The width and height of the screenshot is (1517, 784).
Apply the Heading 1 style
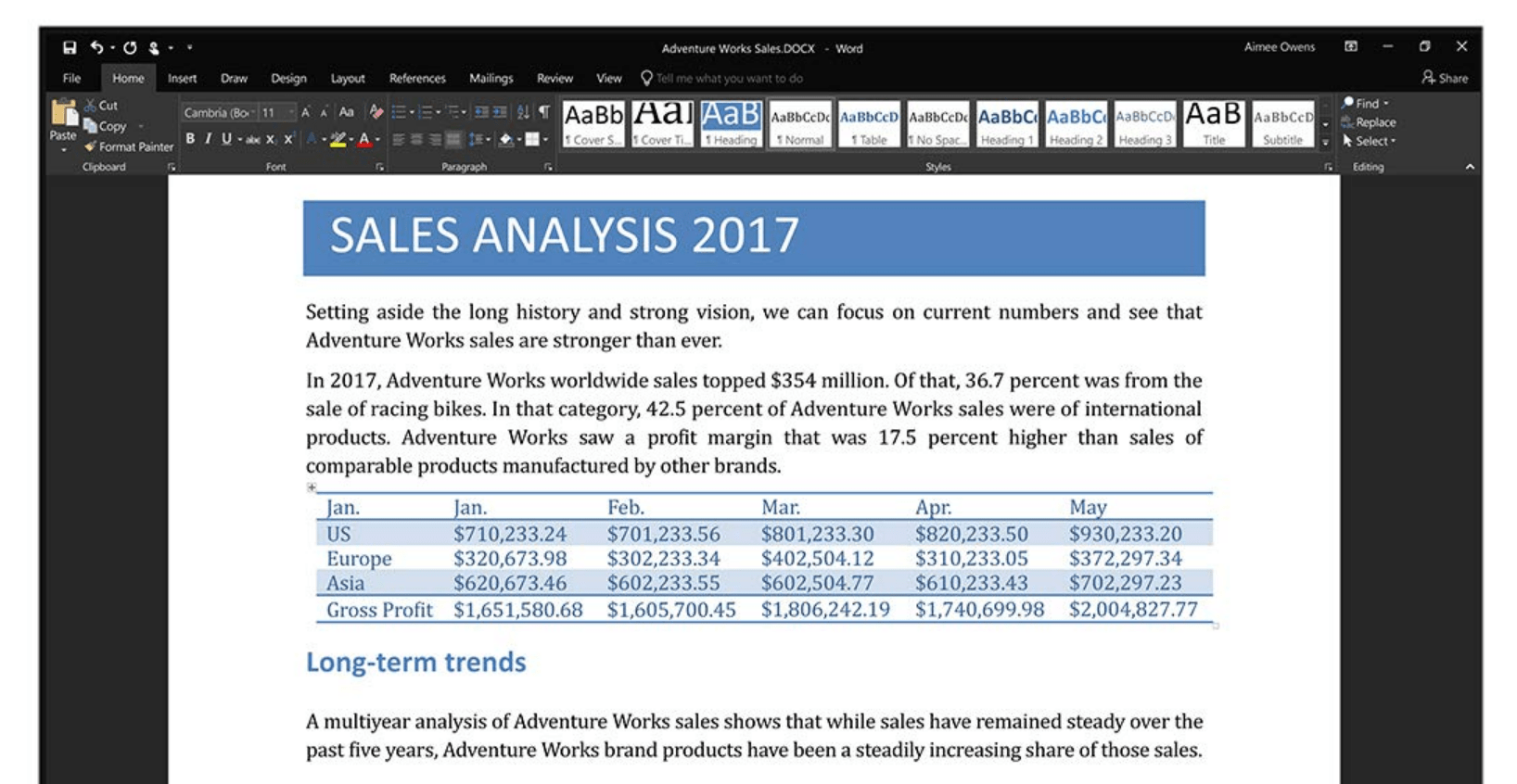tap(1007, 124)
